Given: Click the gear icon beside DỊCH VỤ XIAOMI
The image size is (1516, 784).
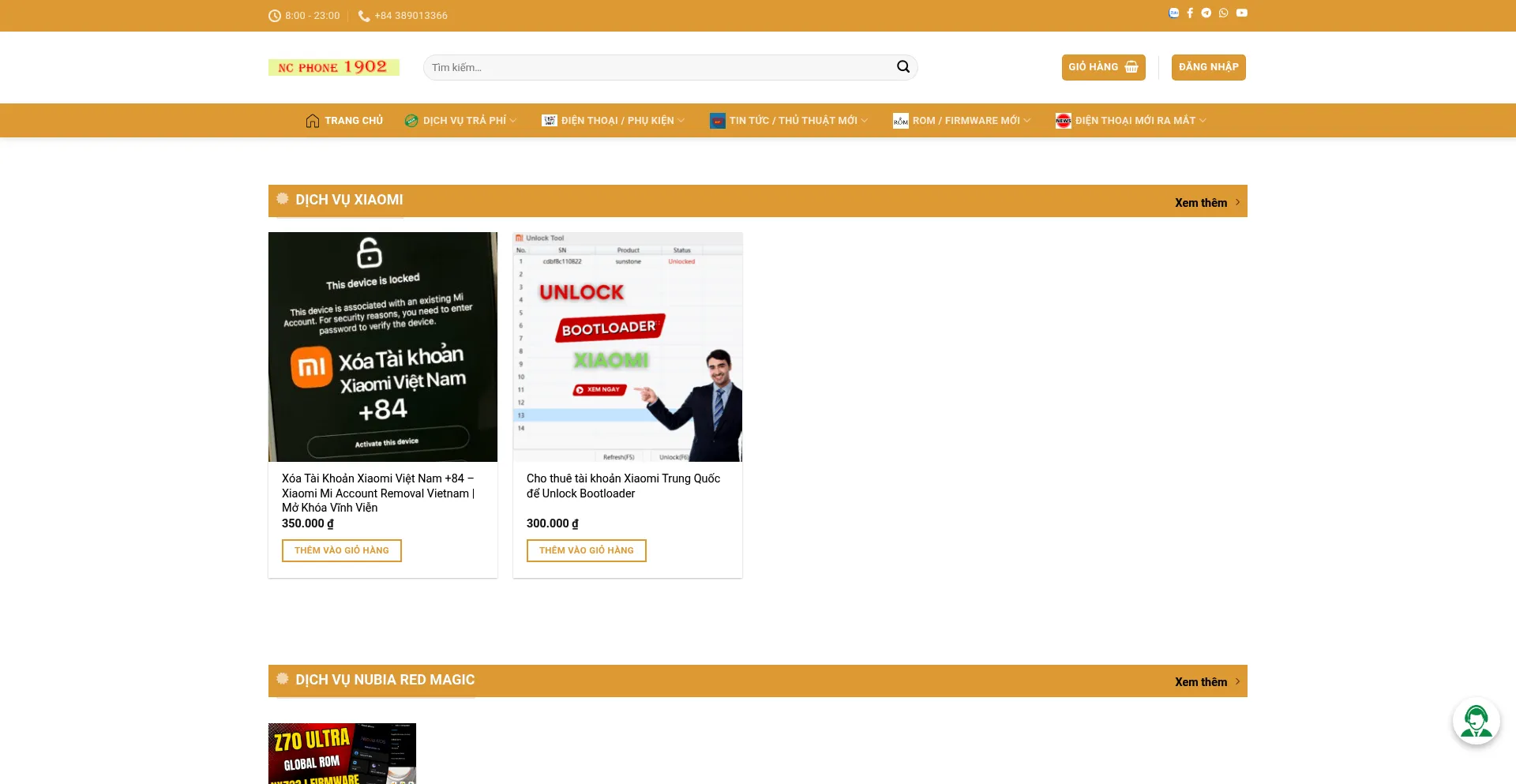Looking at the screenshot, I should pyautogui.click(x=283, y=199).
